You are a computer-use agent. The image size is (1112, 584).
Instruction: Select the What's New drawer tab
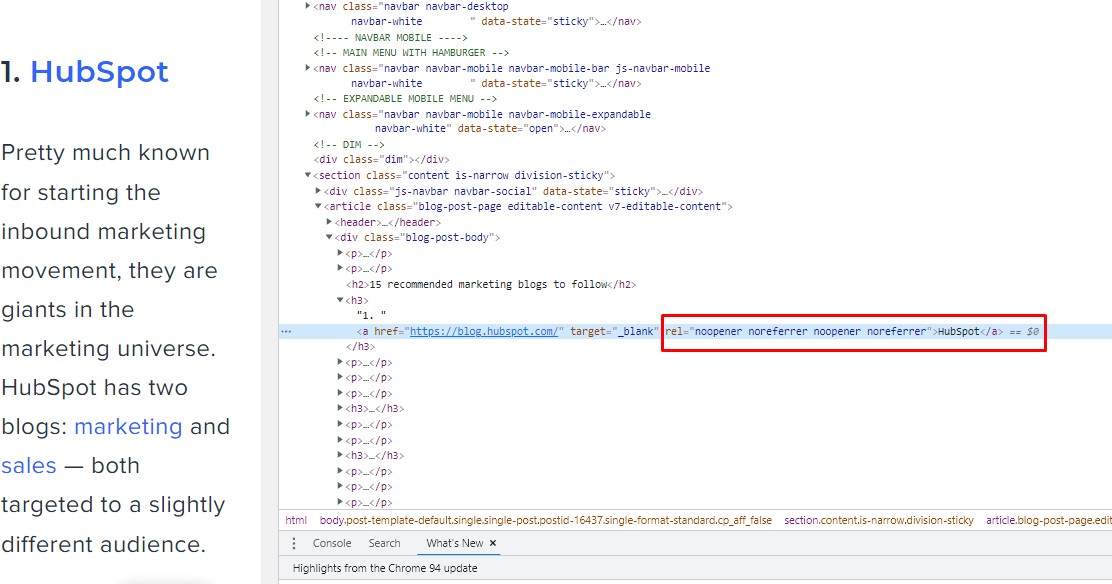click(455, 543)
